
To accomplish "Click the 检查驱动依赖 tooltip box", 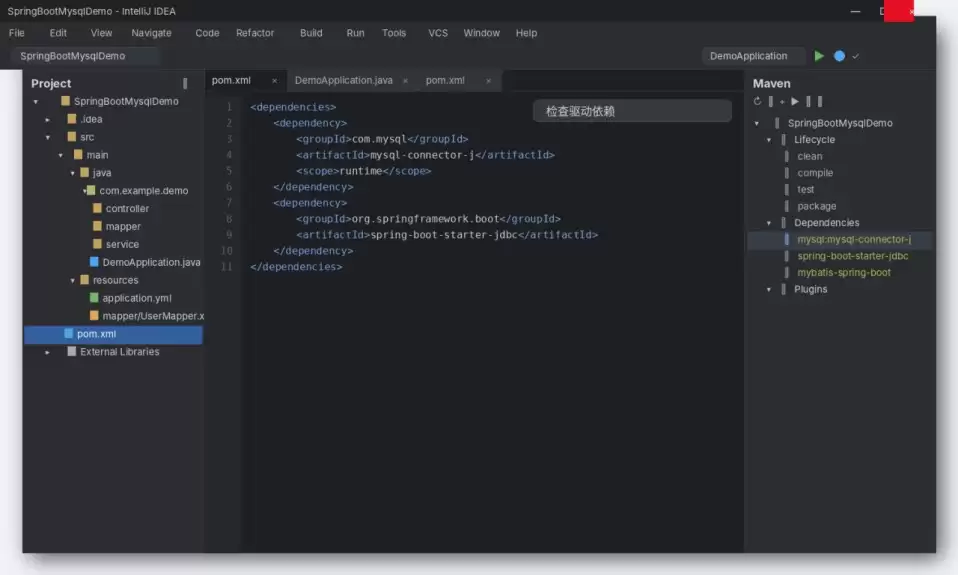I will click(x=632, y=111).
